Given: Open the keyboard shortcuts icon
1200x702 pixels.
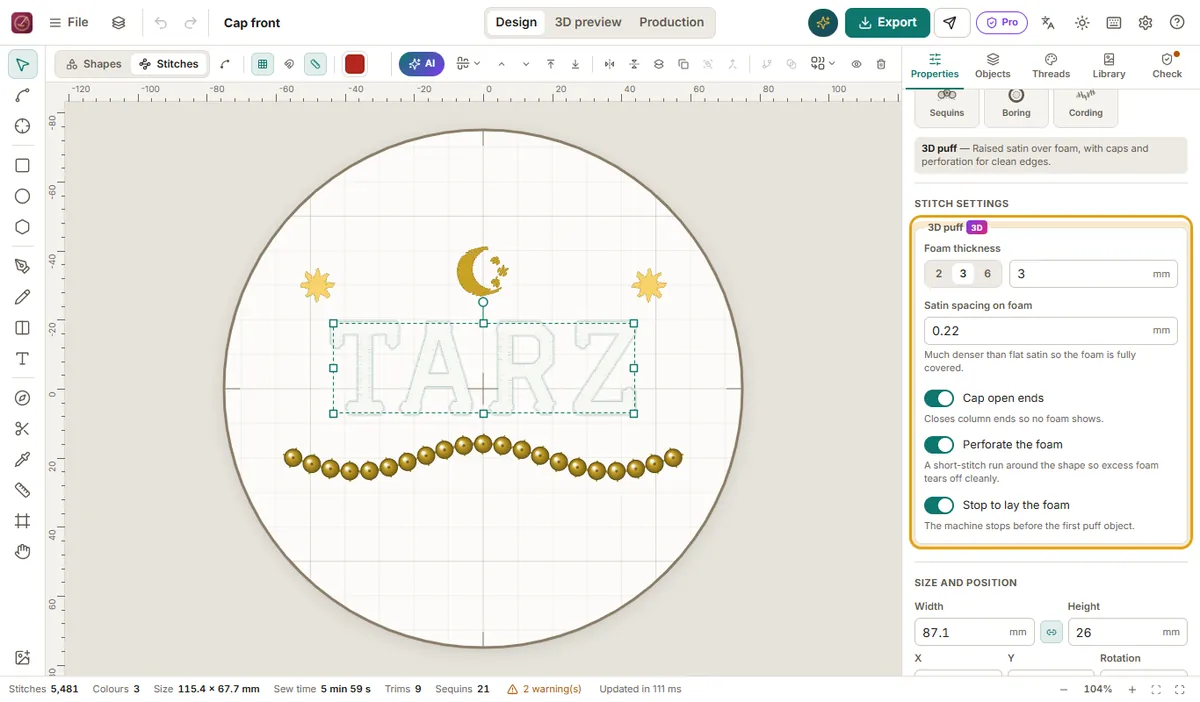Looking at the screenshot, I should coord(1114,23).
